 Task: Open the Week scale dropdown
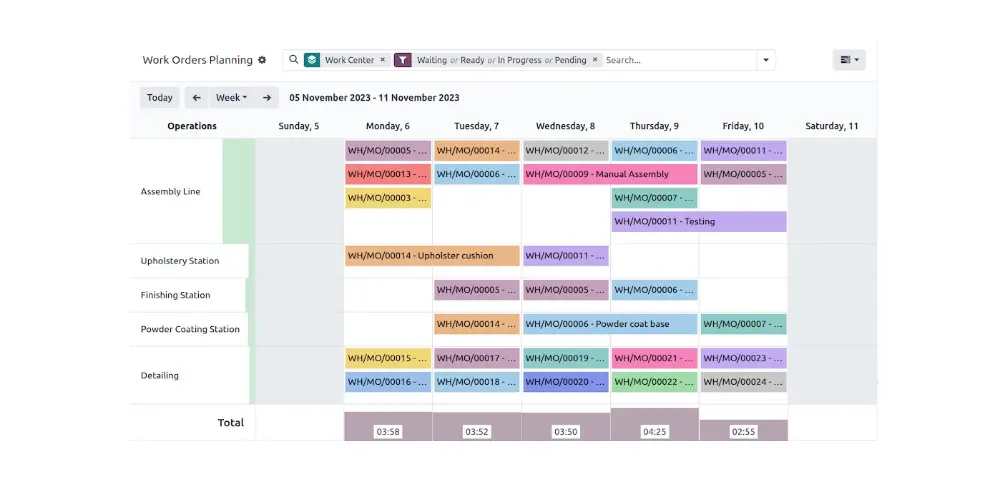coord(231,98)
